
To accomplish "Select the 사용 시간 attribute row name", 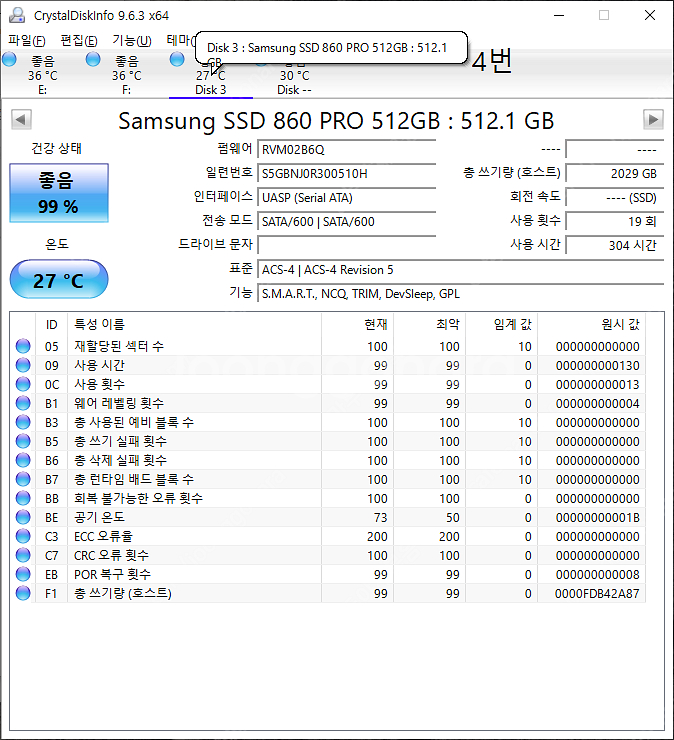I will pyautogui.click(x=99, y=365).
